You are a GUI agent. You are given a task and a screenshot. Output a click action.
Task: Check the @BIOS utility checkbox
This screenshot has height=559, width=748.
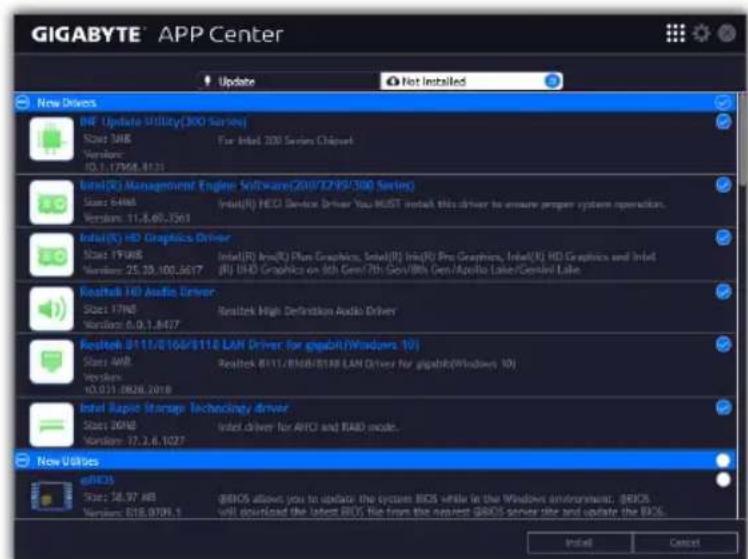click(x=723, y=479)
